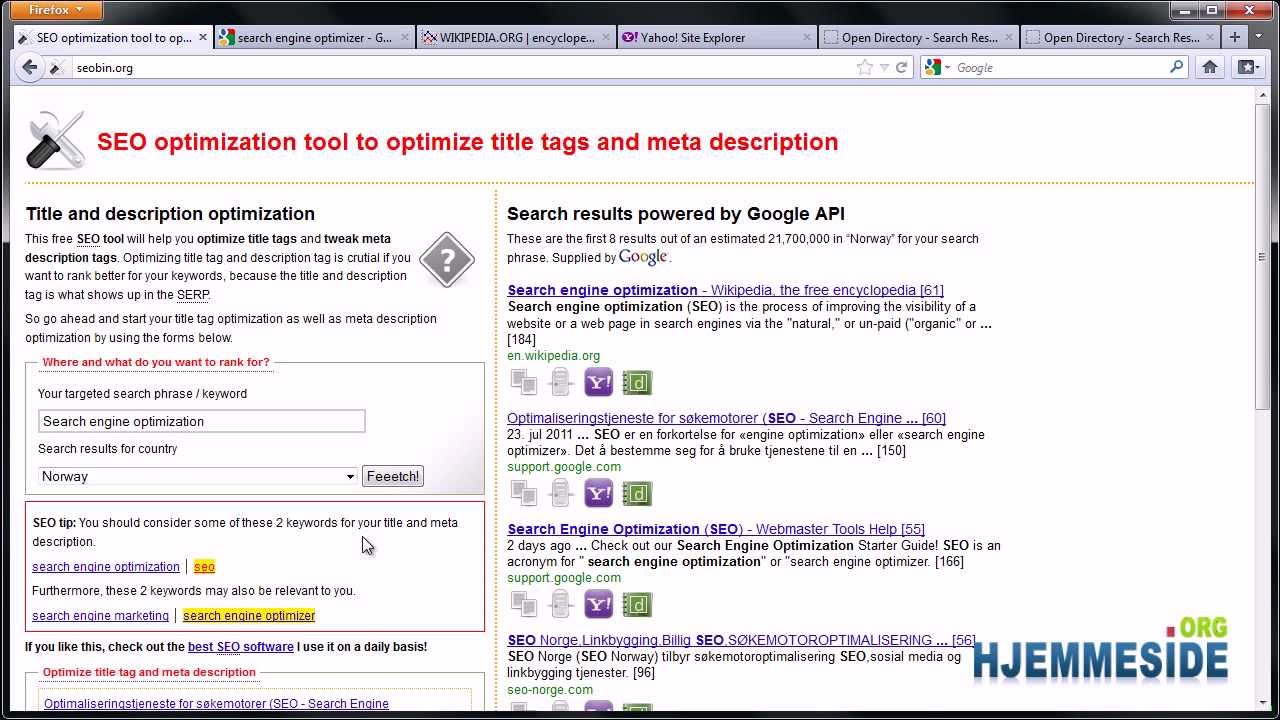Click the pages icon under Webmaster Tools Help result
Viewport: 1280px width, 720px height.
(x=523, y=604)
